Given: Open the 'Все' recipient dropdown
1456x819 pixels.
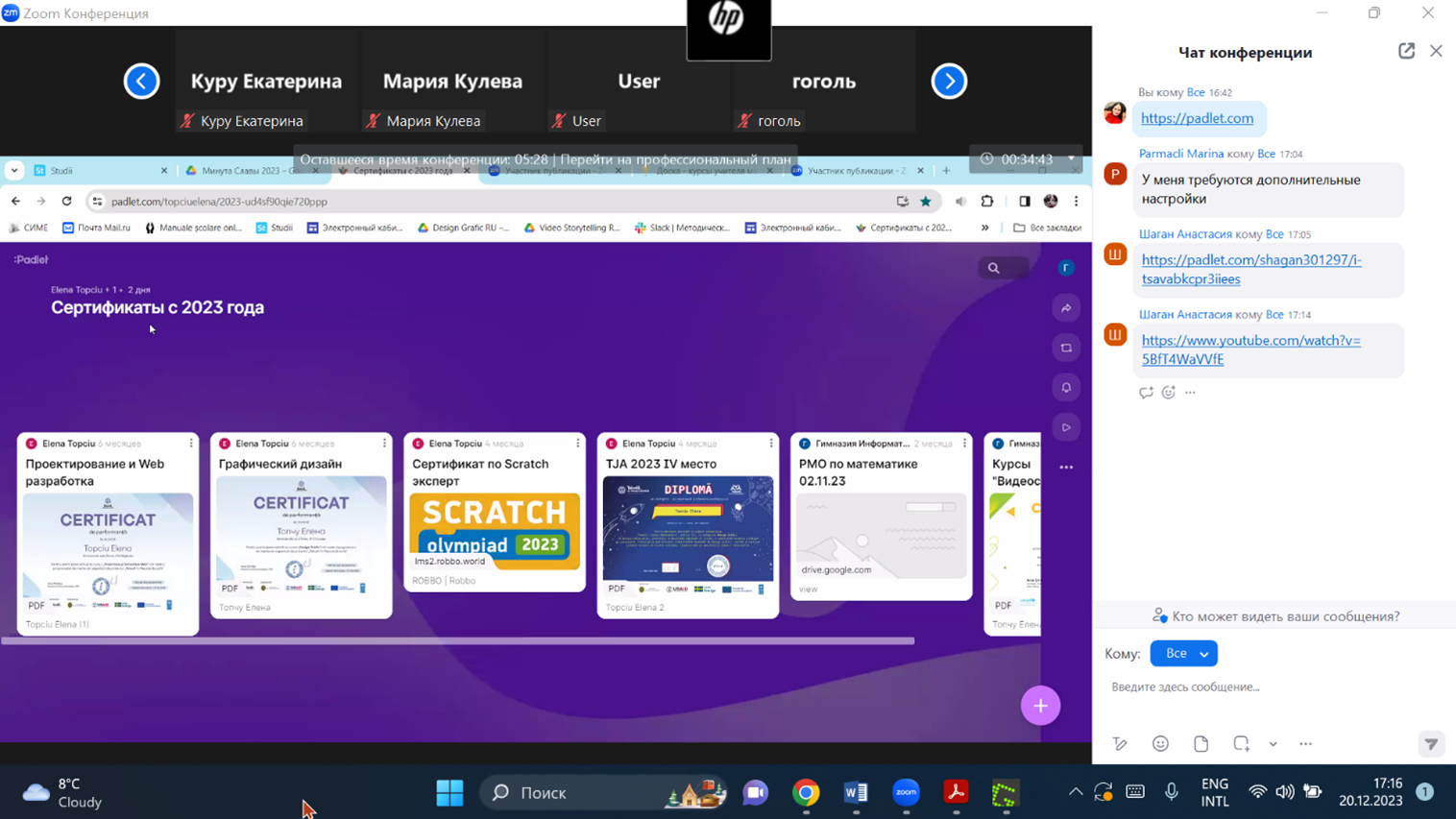Looking at the screenshot, I should click(x=1183, y=654).
